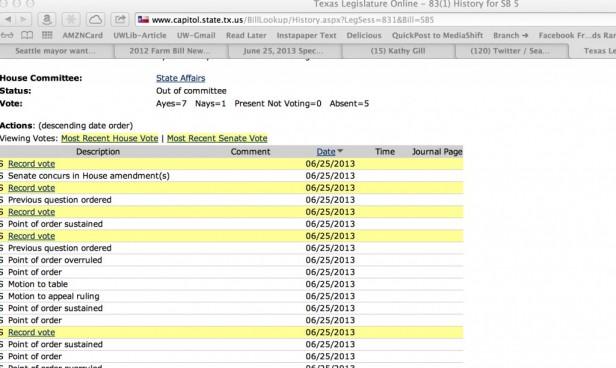Select the Absent=5 vote count
The image size is (616, 368).
[349, 104]
